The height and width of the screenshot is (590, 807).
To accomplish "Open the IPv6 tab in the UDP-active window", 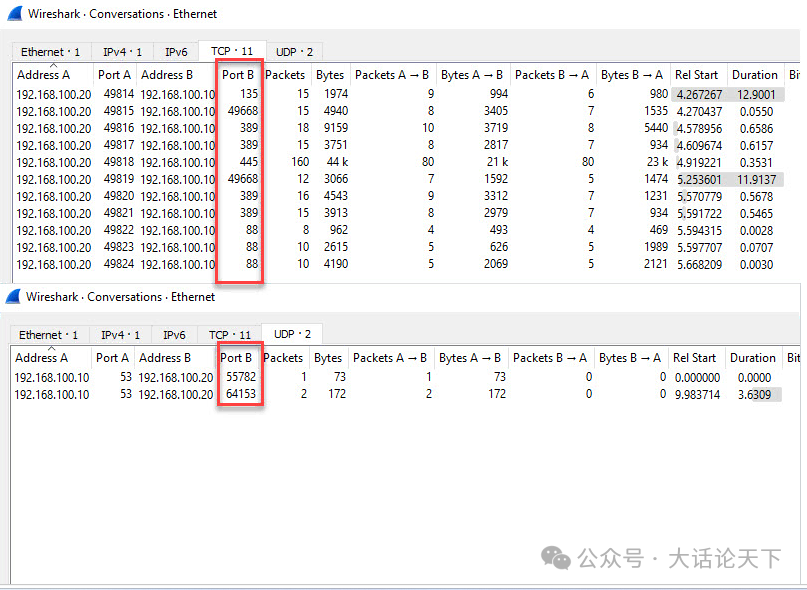I will click(x=174, y=335).
